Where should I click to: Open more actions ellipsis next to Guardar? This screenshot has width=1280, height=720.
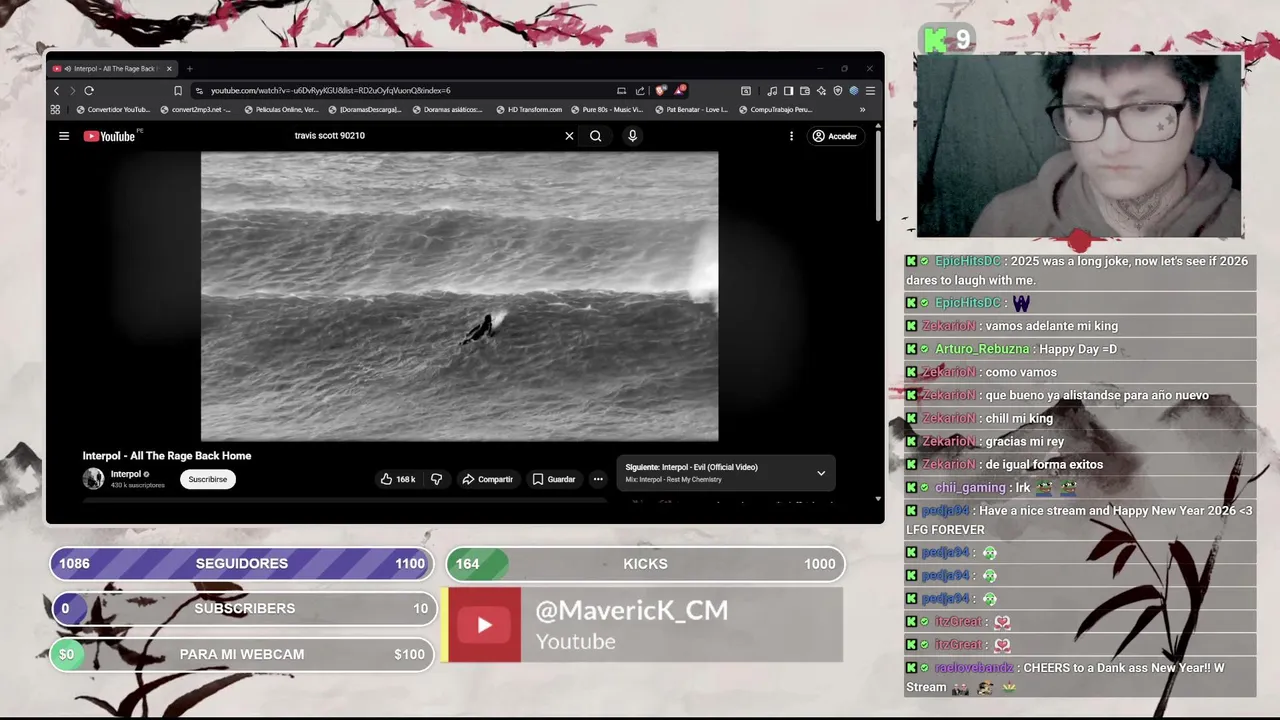pos(598,479)
